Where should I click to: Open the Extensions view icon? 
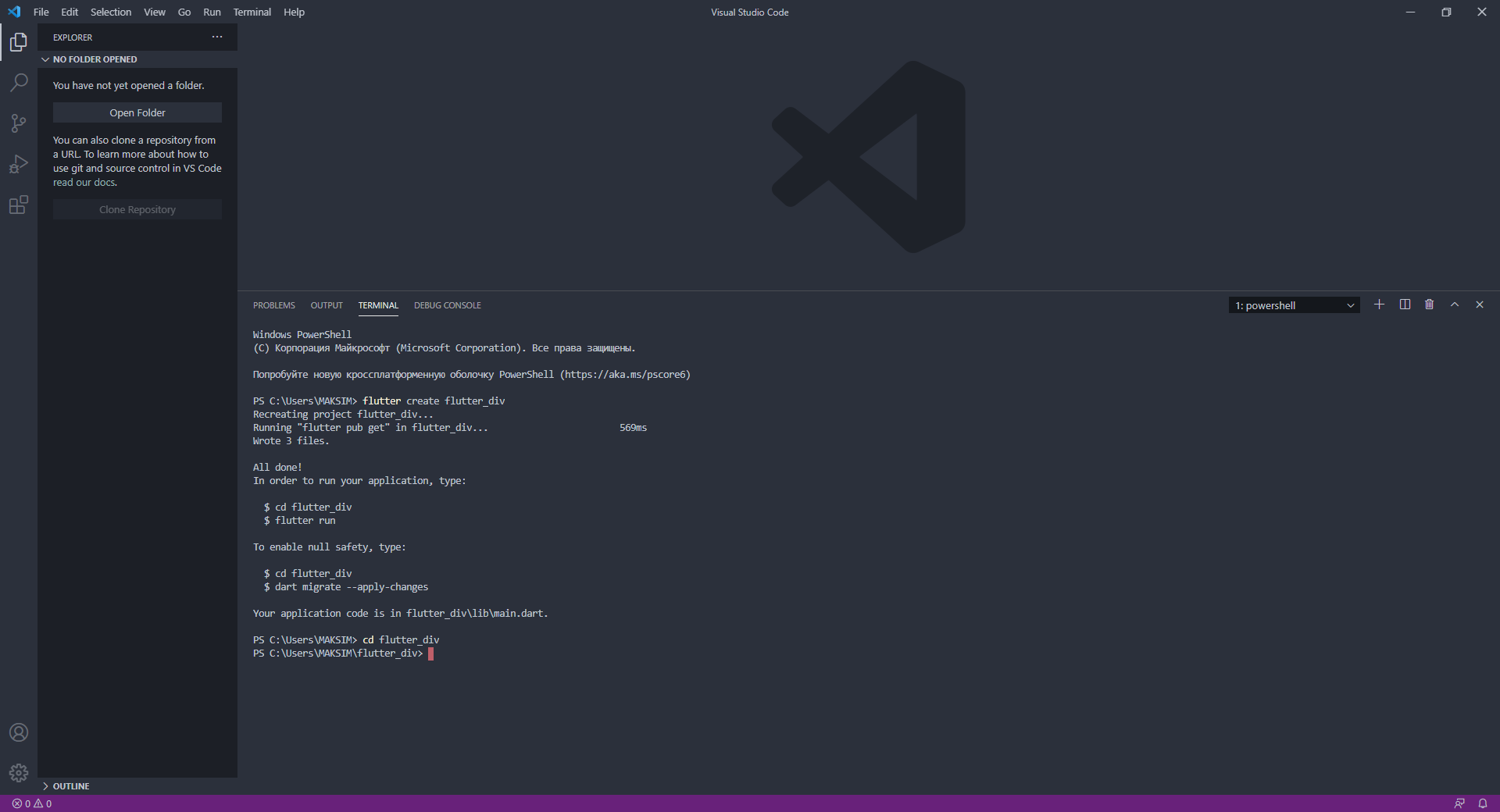19,205
